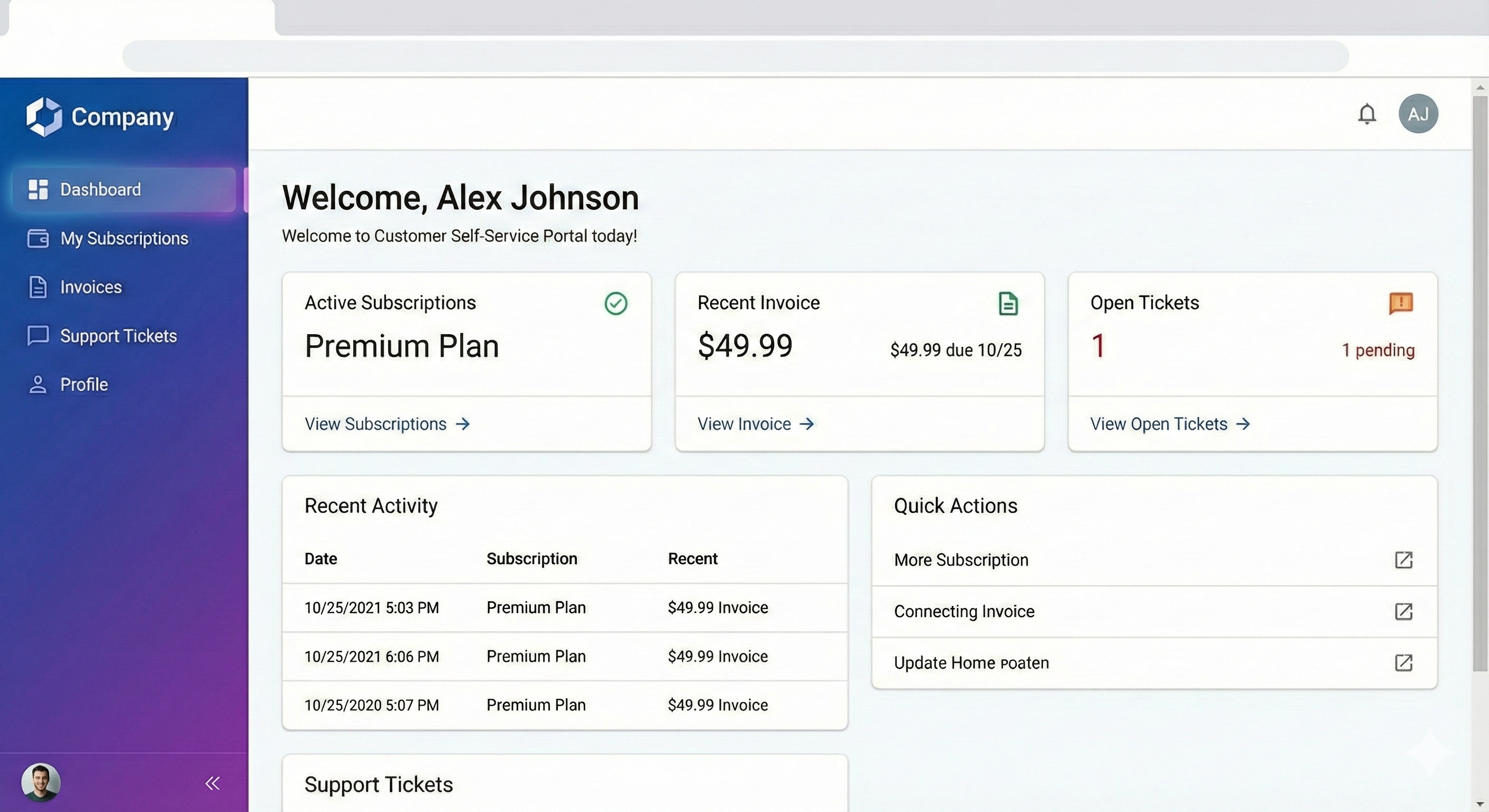Switch to Support Tickets in the sidebar
Image resolution: width=1489 pixels, height=812 pixels.
(x=118, y=336)
